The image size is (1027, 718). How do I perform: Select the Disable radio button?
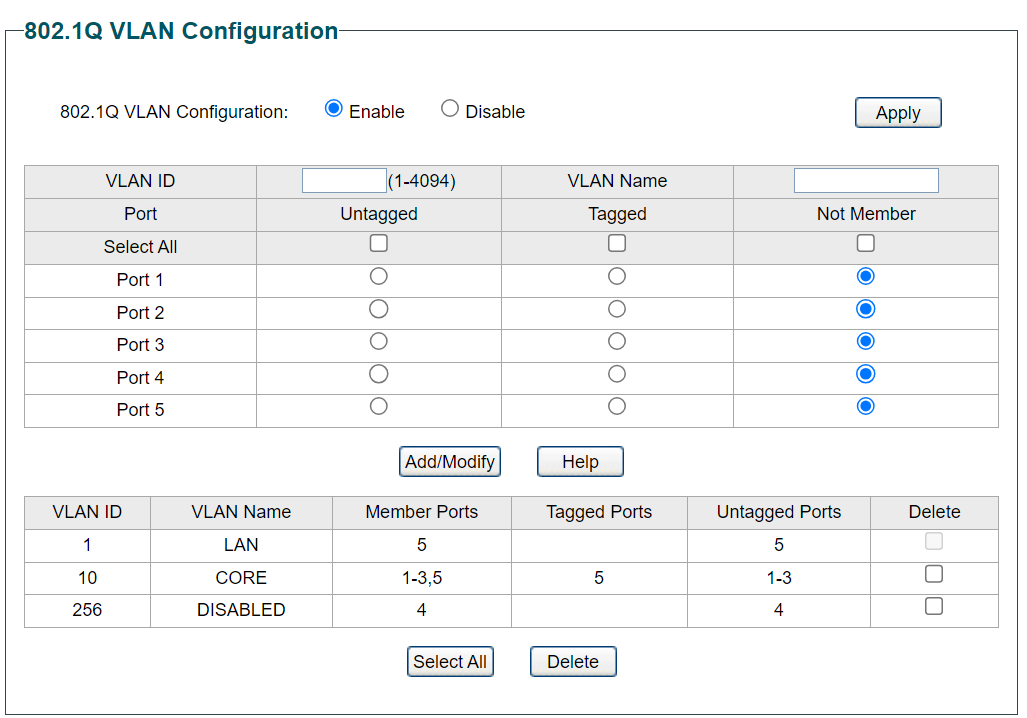[x=450, y=109]
